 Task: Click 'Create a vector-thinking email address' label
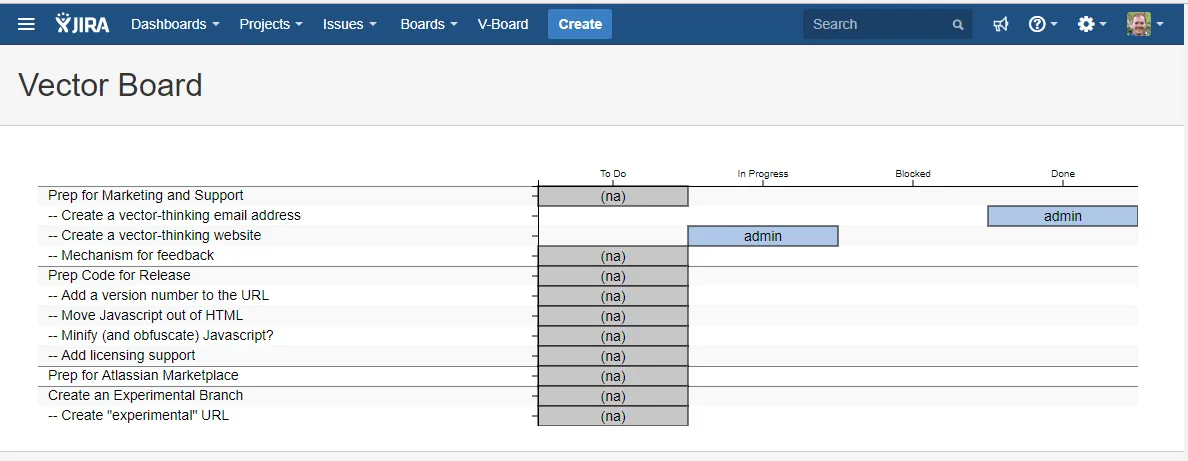(x=174, y=215)
